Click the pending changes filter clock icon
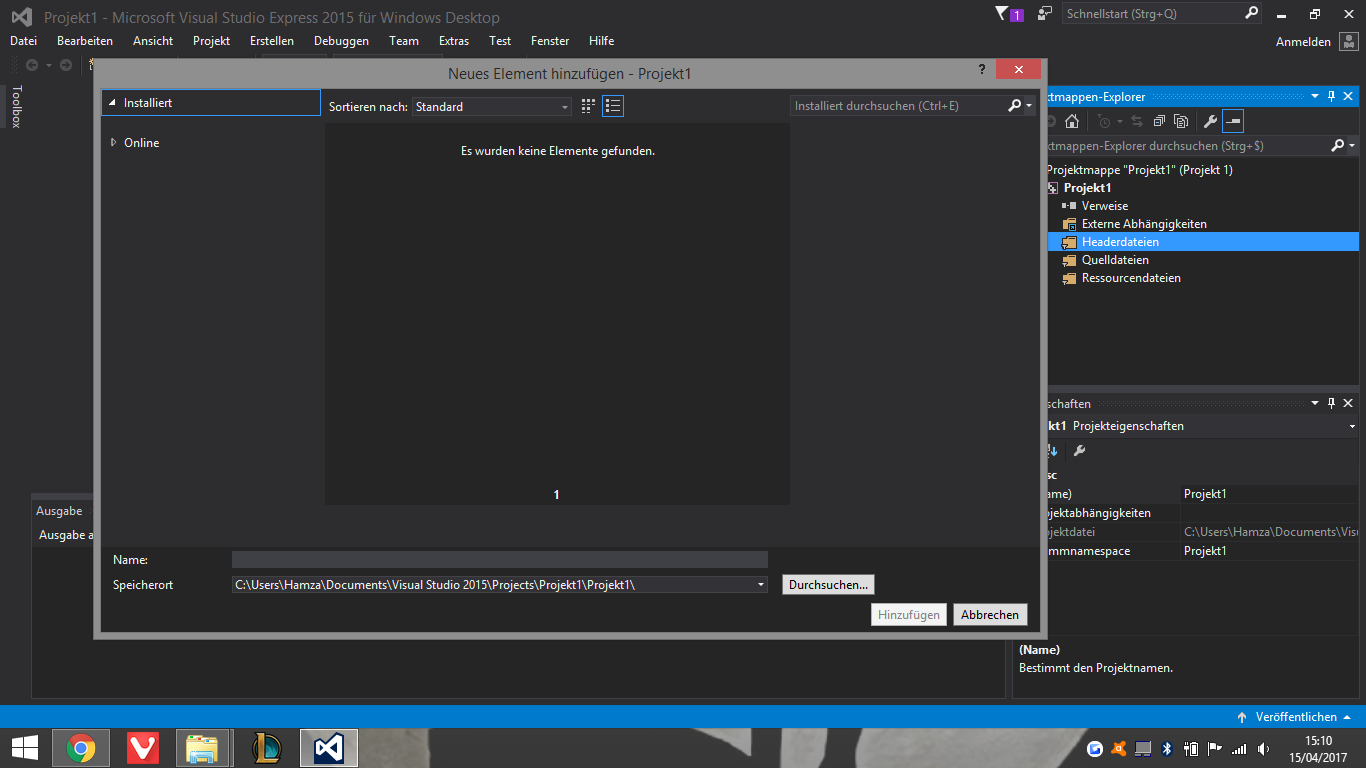 click(1104, 121)
